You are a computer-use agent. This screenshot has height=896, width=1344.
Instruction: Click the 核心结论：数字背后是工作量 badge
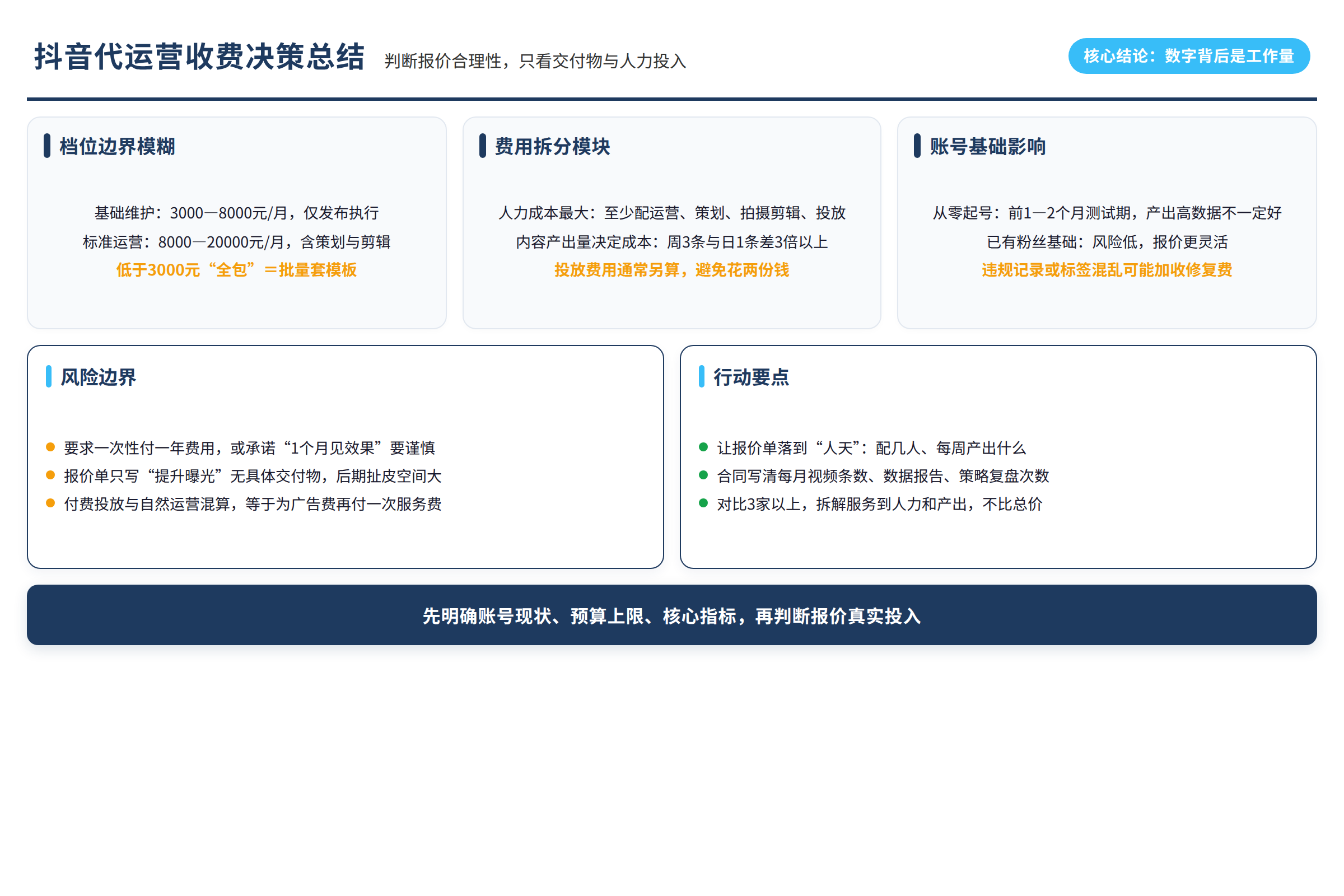click(x=1188, y=56)
